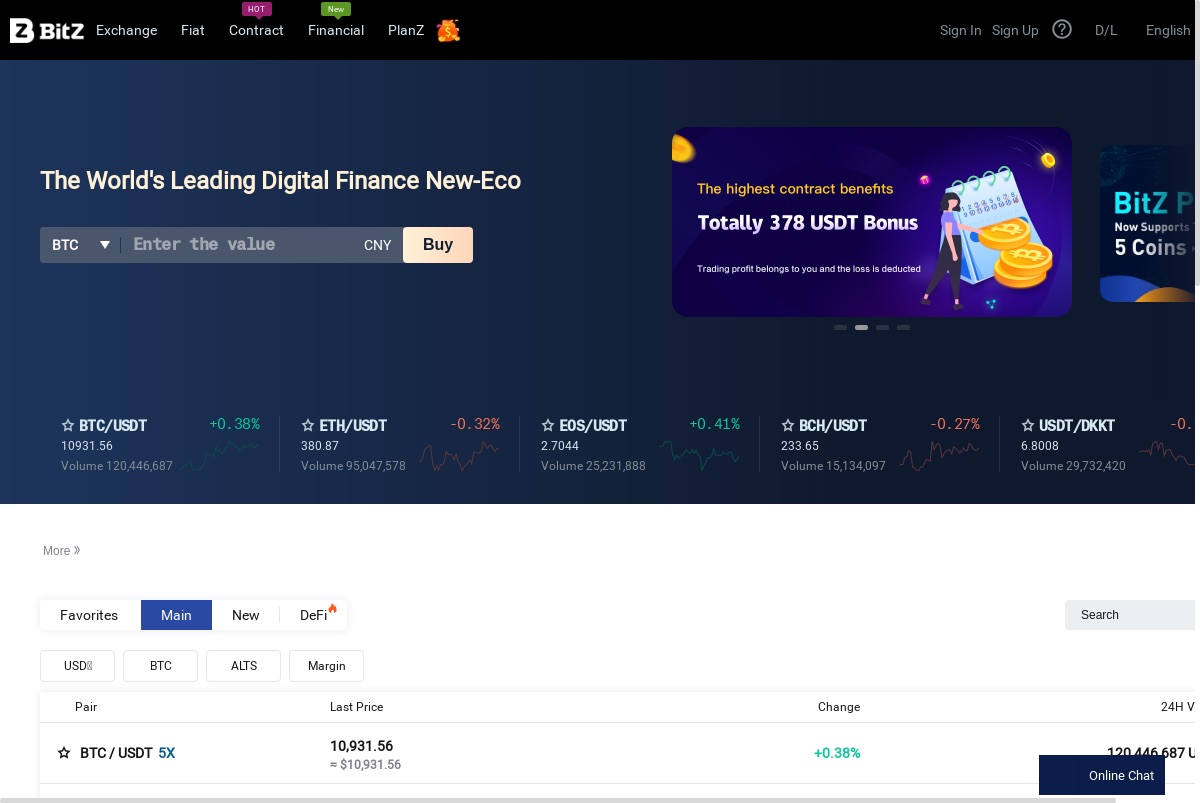Switch to the DeFi tab
Image resolution: width=1200 pixels, height=803 pixels.
[x=314, y=615]
